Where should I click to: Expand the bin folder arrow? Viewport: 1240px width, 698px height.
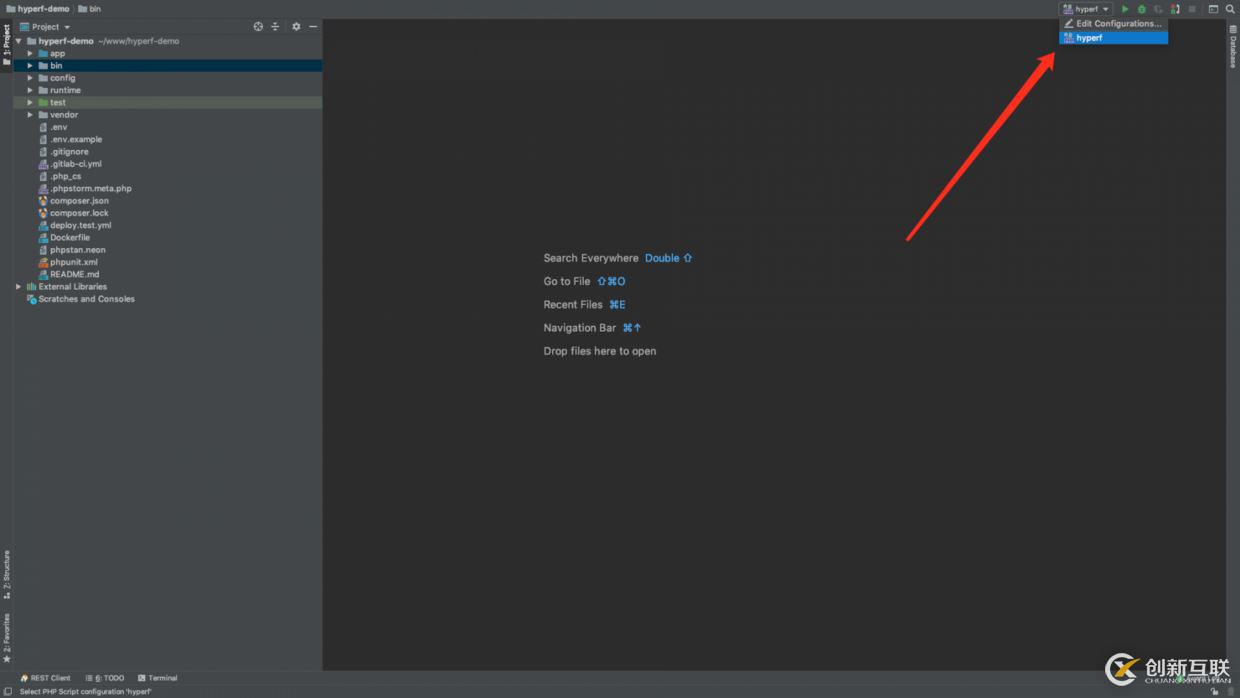(30, 66)
